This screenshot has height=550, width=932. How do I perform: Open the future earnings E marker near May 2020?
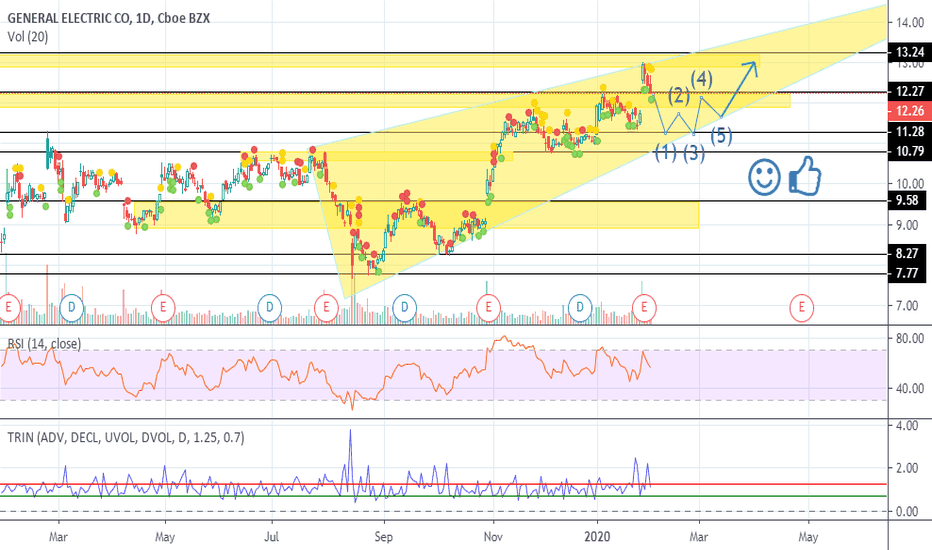[x=801, y=308]
